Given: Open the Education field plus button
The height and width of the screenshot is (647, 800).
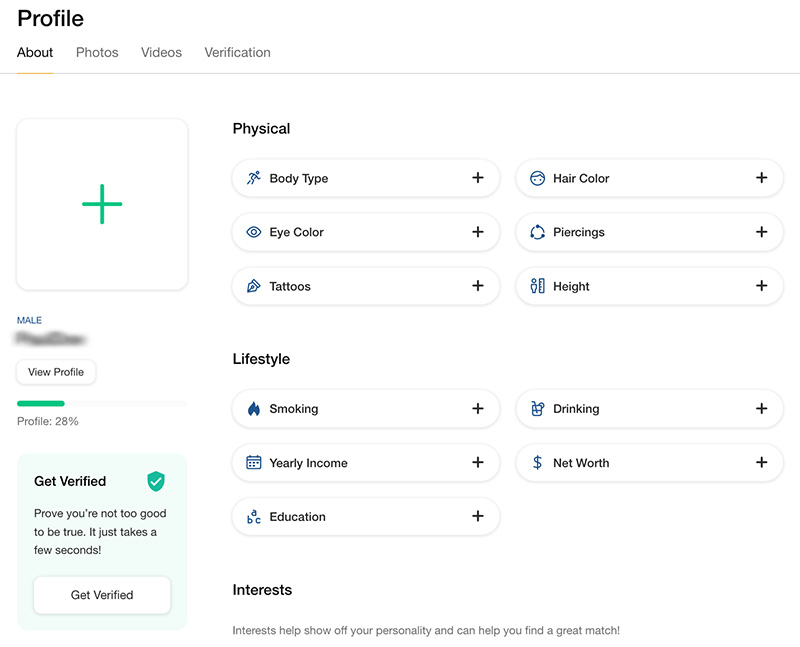Looking at the screenshot, I should (478, 517).
